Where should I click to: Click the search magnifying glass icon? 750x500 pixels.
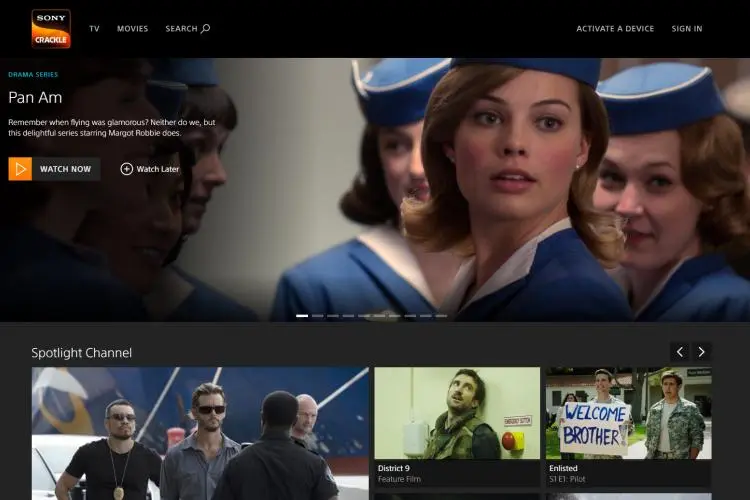(x=205, y=29)
